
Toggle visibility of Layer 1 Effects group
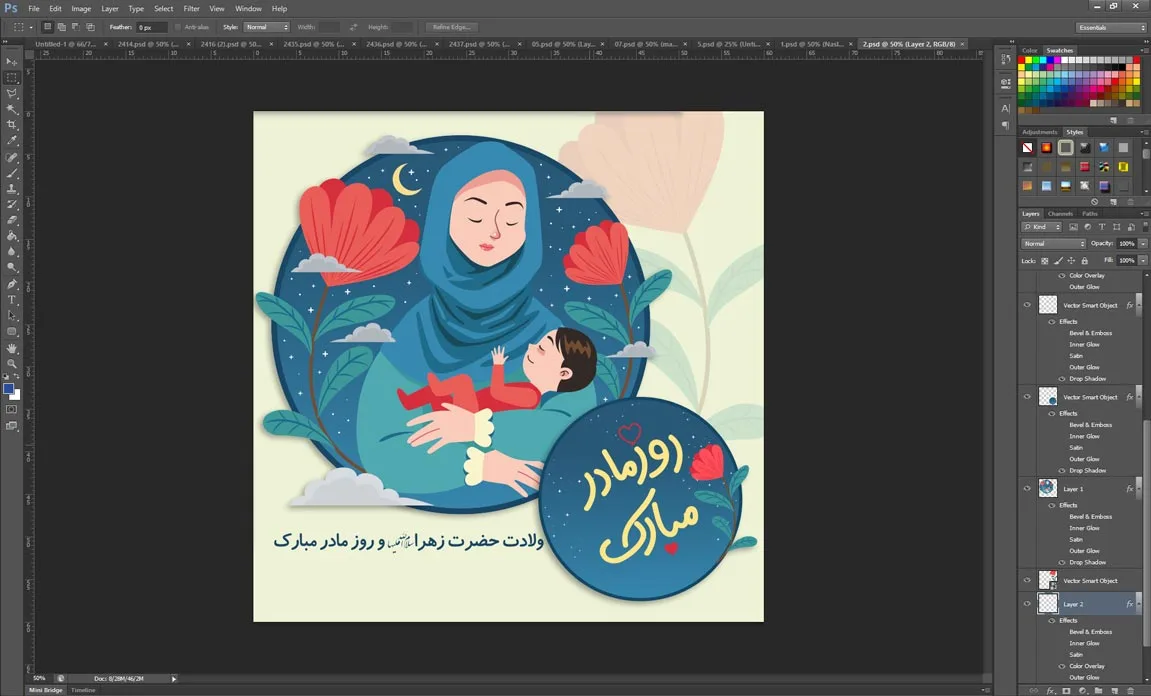1052,505
